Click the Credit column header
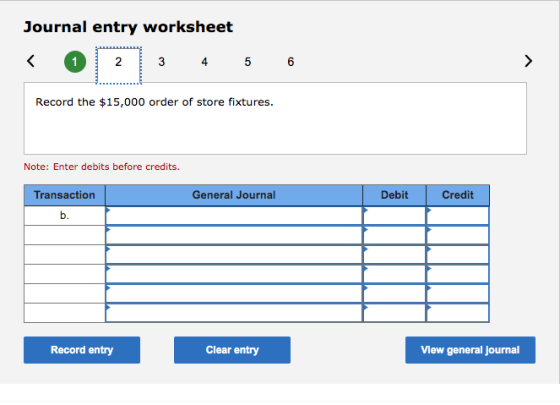The width and height of the screenshot is (560, 405). (458, 195)
